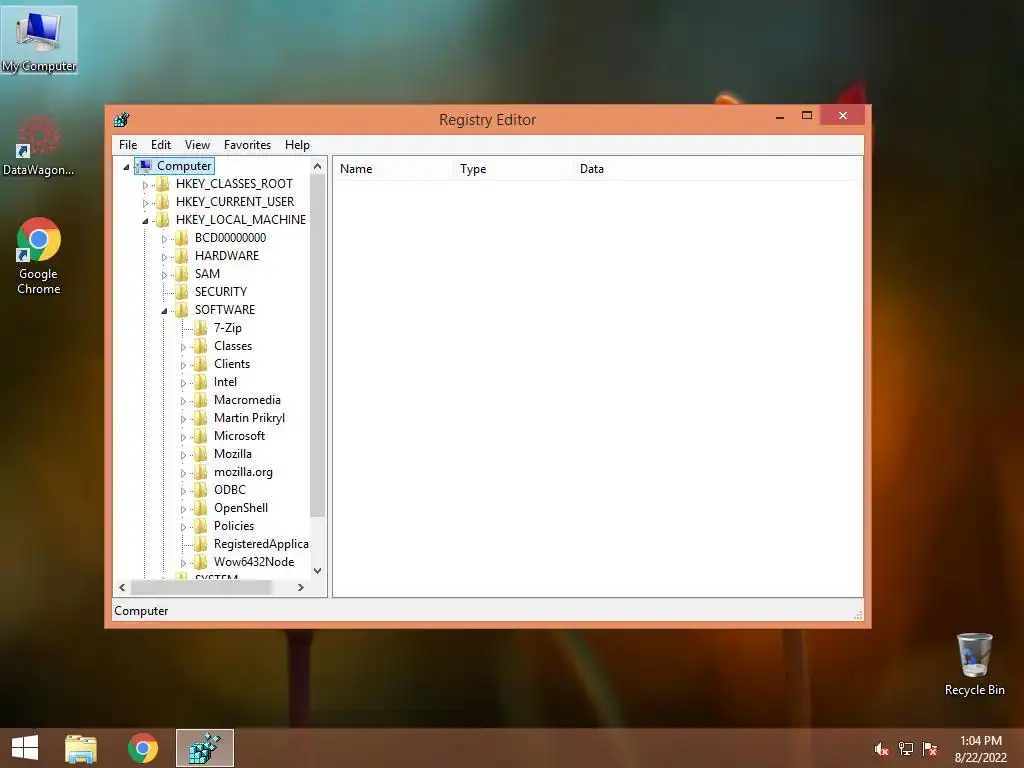Select the RegisteredApplications key
Image resolution: width=1024 pixels, height=768 pixels.
261,544
